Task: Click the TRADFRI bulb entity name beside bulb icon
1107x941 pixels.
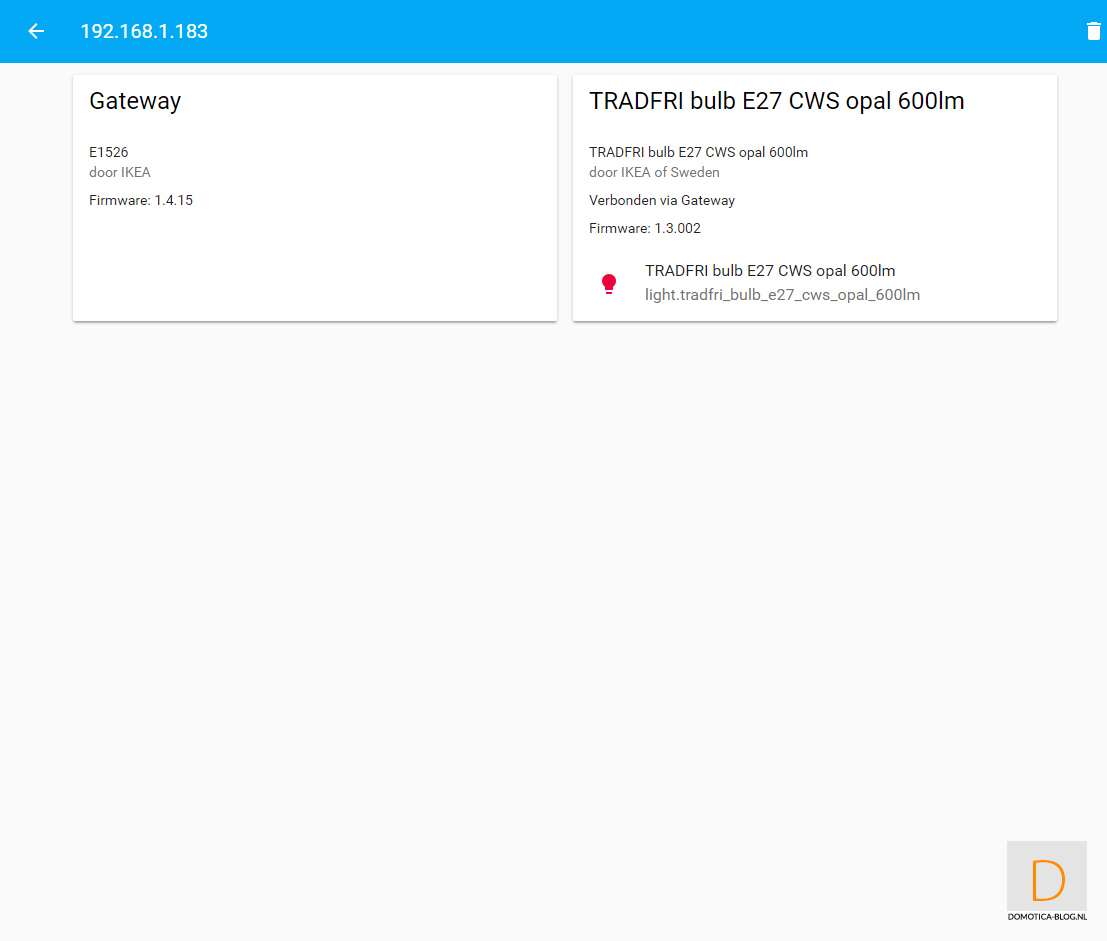Action: pyautogui.click(x=770, y=271)
